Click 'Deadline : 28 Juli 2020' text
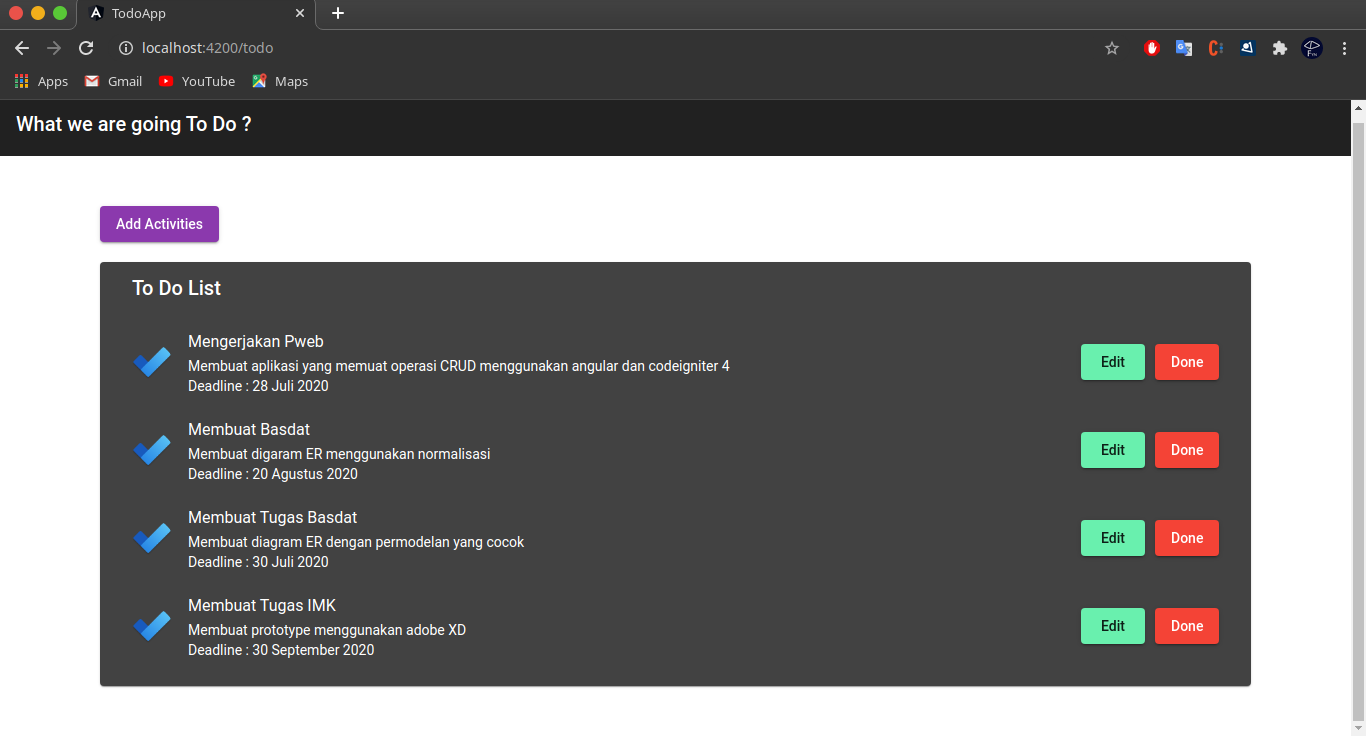Viewport: 1366px width, 736px height. 258,386
